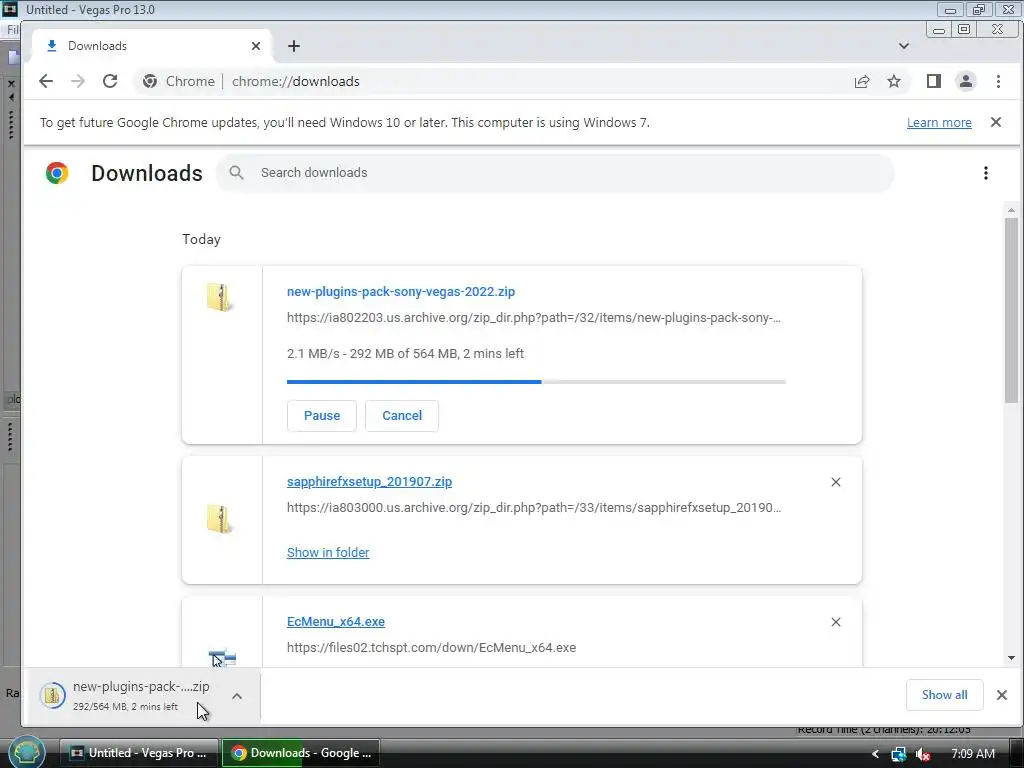Image resolution: width=1024 pixels, height=768 pixels.
Task: Click the sapphirefxsetup zip file icon
Action: 219,519
